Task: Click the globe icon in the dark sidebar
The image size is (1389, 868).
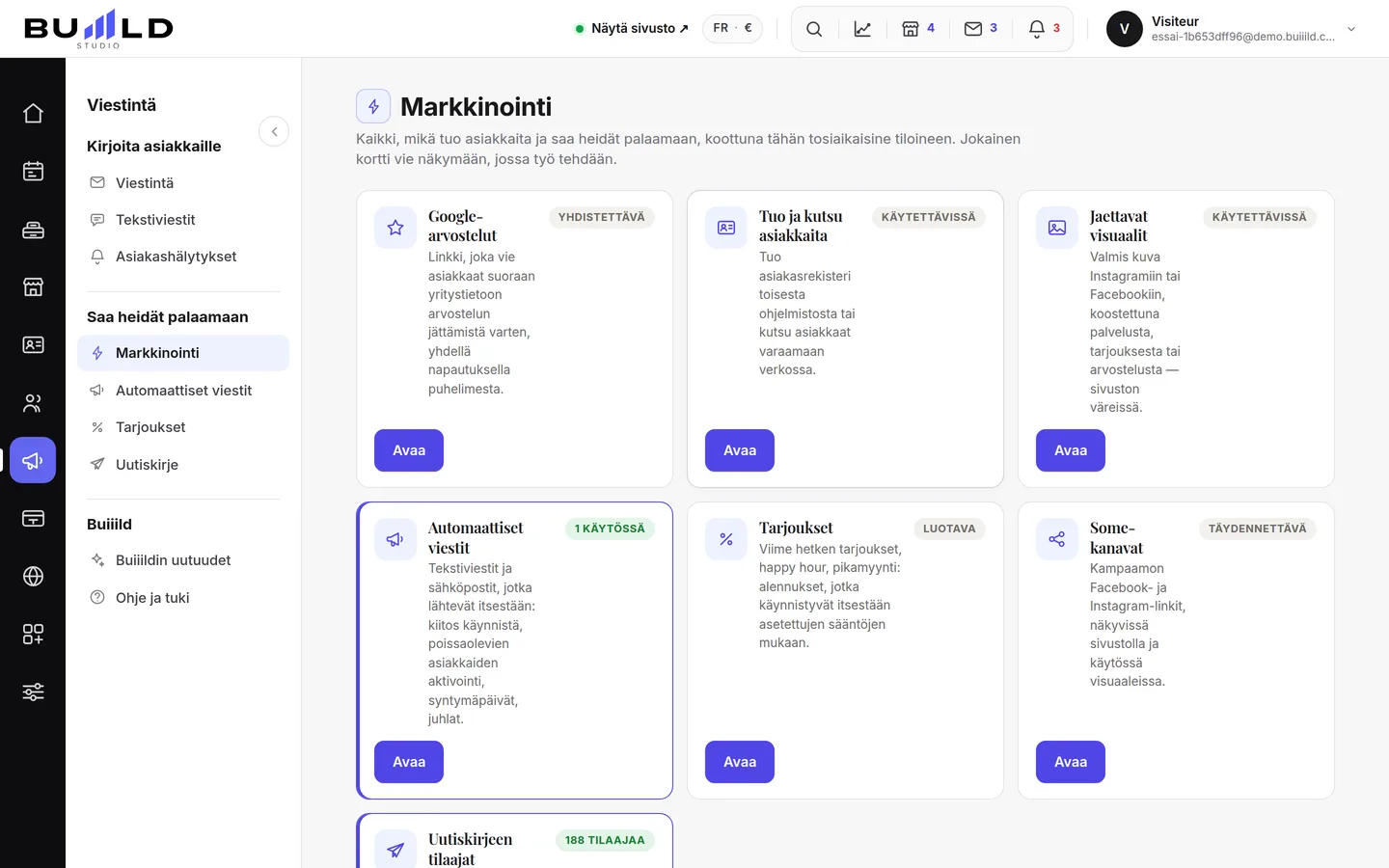Action: (x=33, y=577)
